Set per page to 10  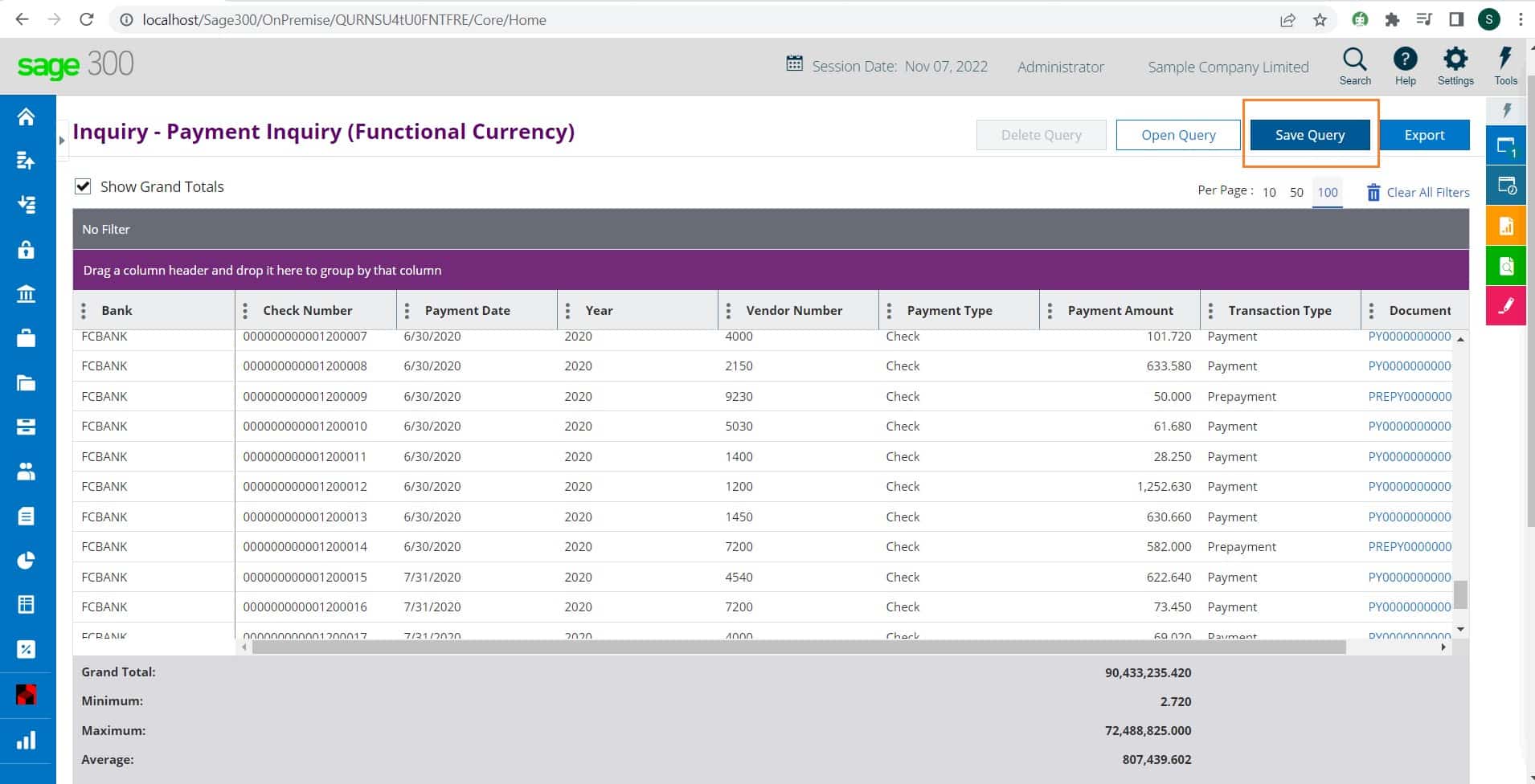(1269, 193)
